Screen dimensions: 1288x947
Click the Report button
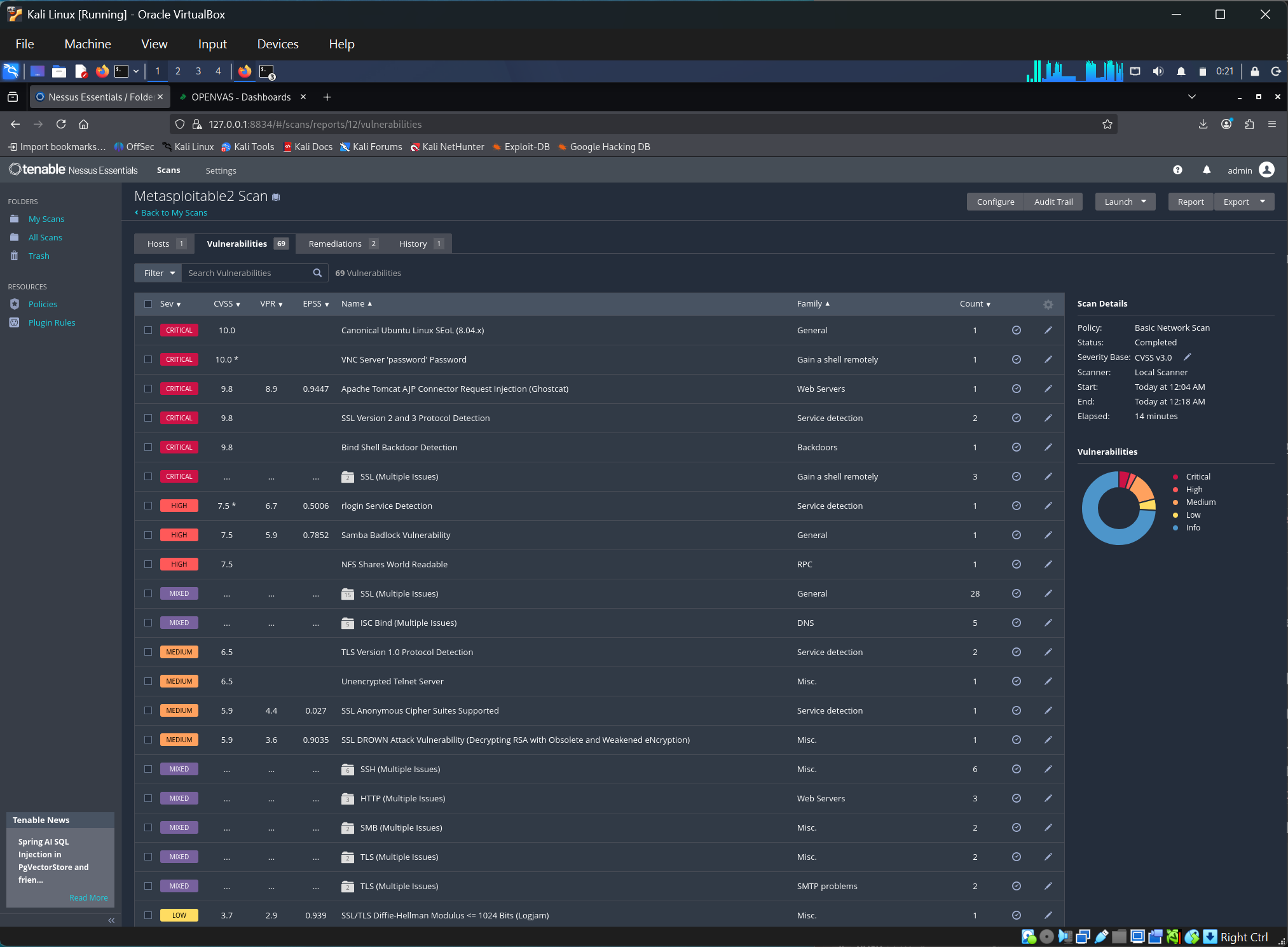tap(1191, 202)
